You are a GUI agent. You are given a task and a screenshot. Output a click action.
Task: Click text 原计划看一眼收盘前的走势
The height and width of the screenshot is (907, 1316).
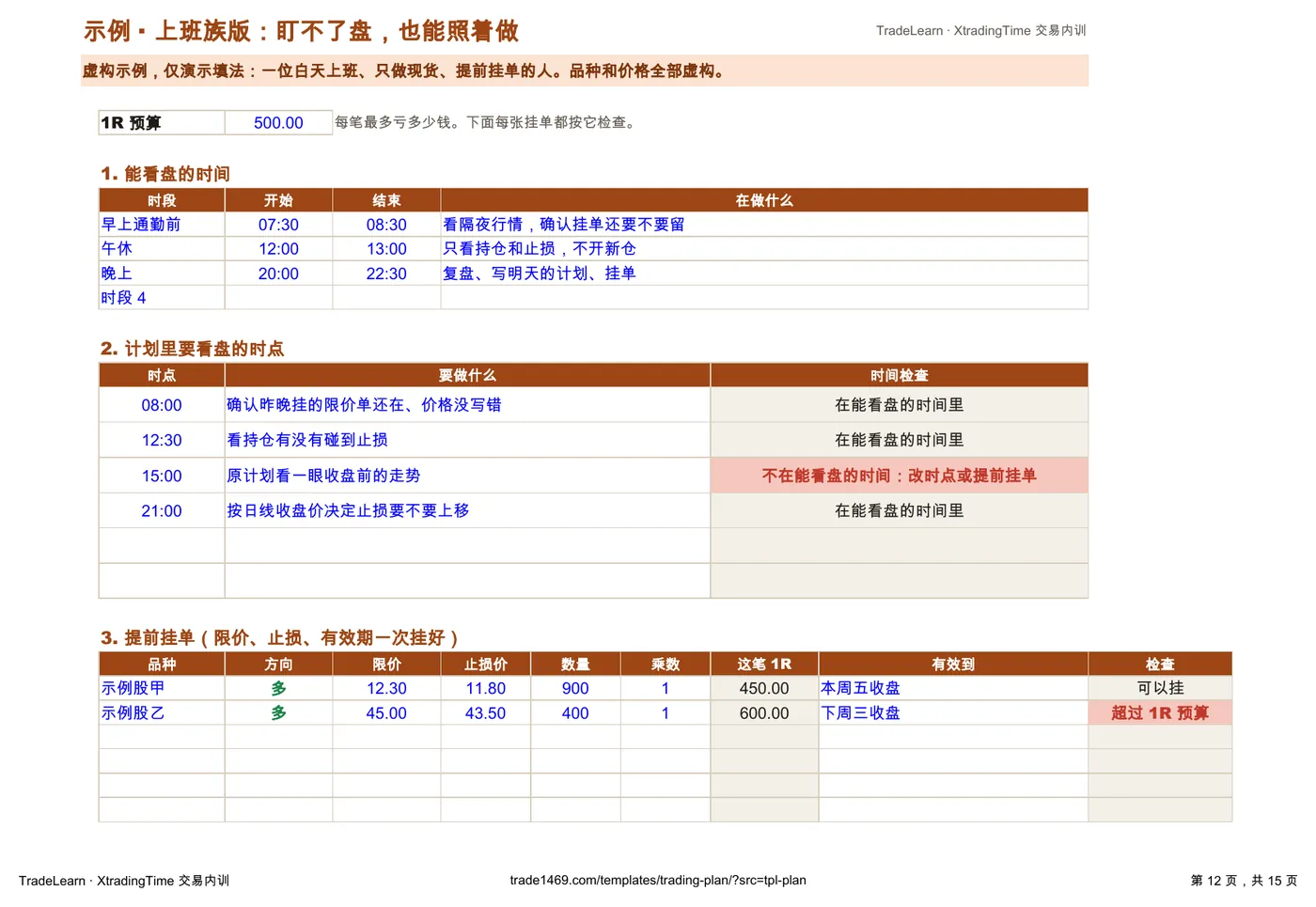tap(323, 476)
